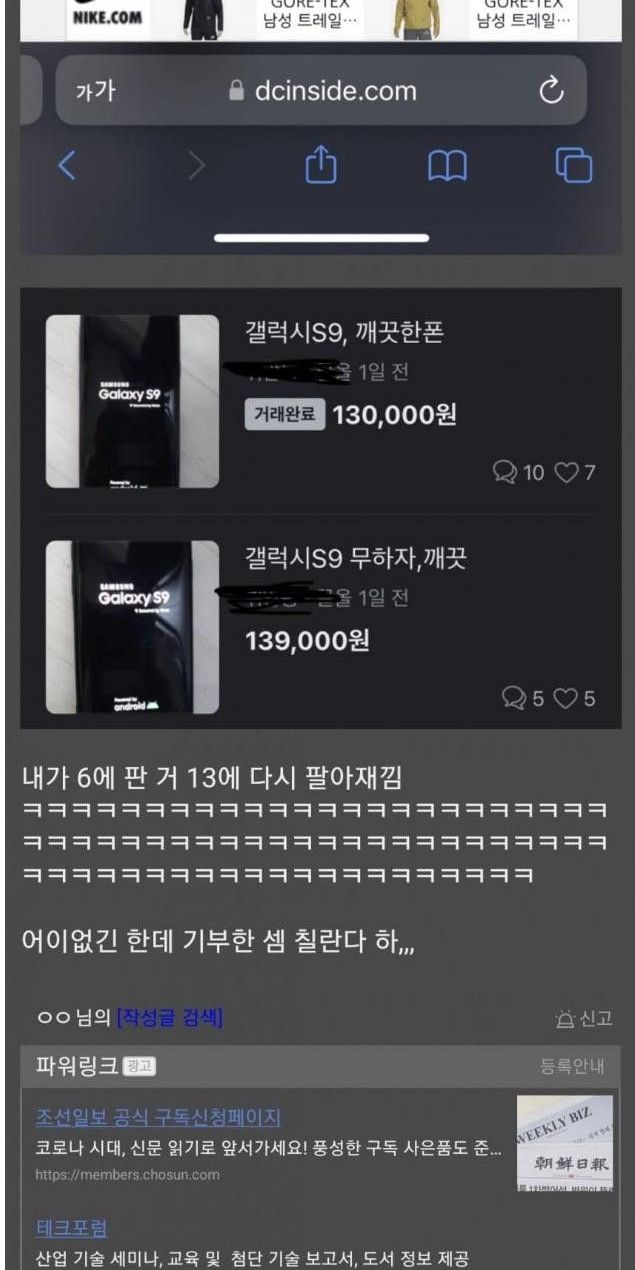The height and width of the screenshot is (1270, 635).
Task: Open the 테크포럼 ad link
Action: point(71,1228)
